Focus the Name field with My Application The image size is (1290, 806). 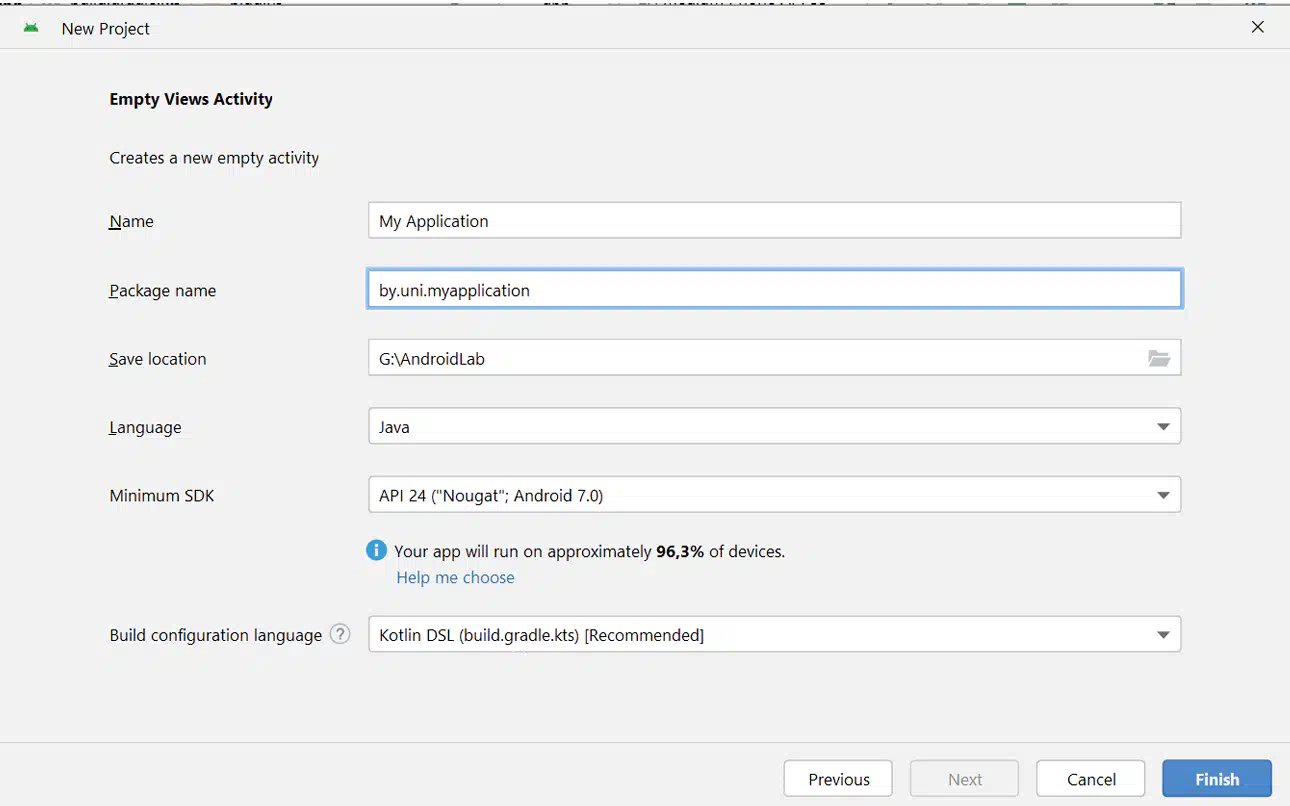coord(774,221)
